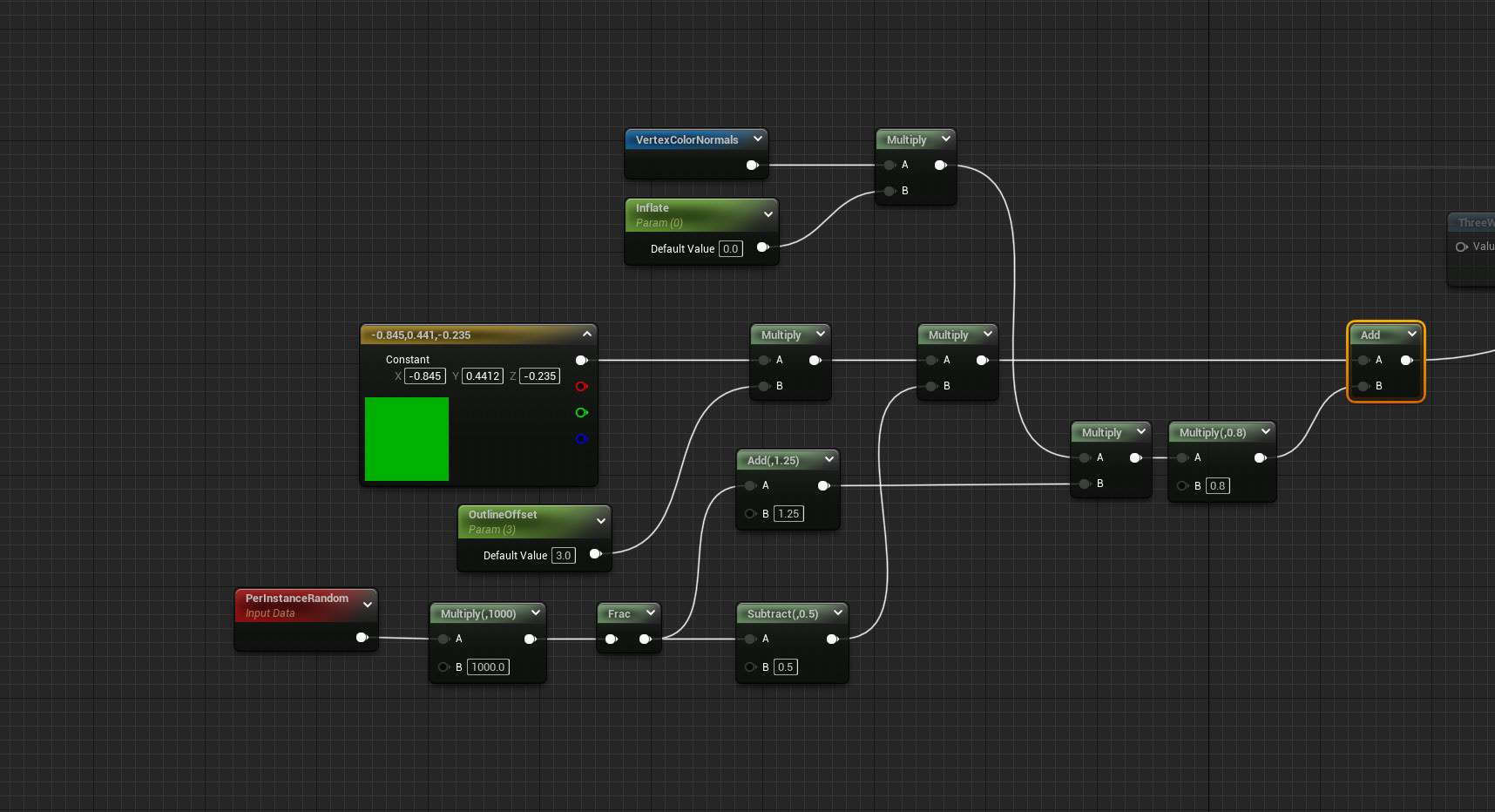The height and width of the screenshot is (812, 1495).
Task: Expand the Add(,1.25) node chevron
Action: [829, 459]
